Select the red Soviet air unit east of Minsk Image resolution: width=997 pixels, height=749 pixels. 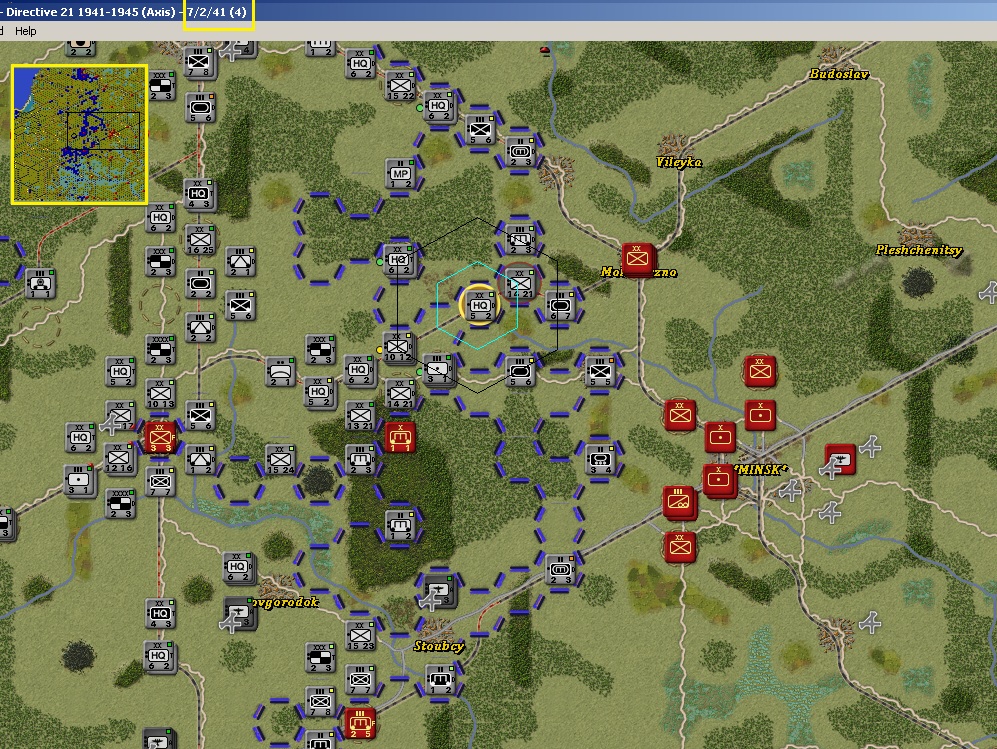(840, 459)
